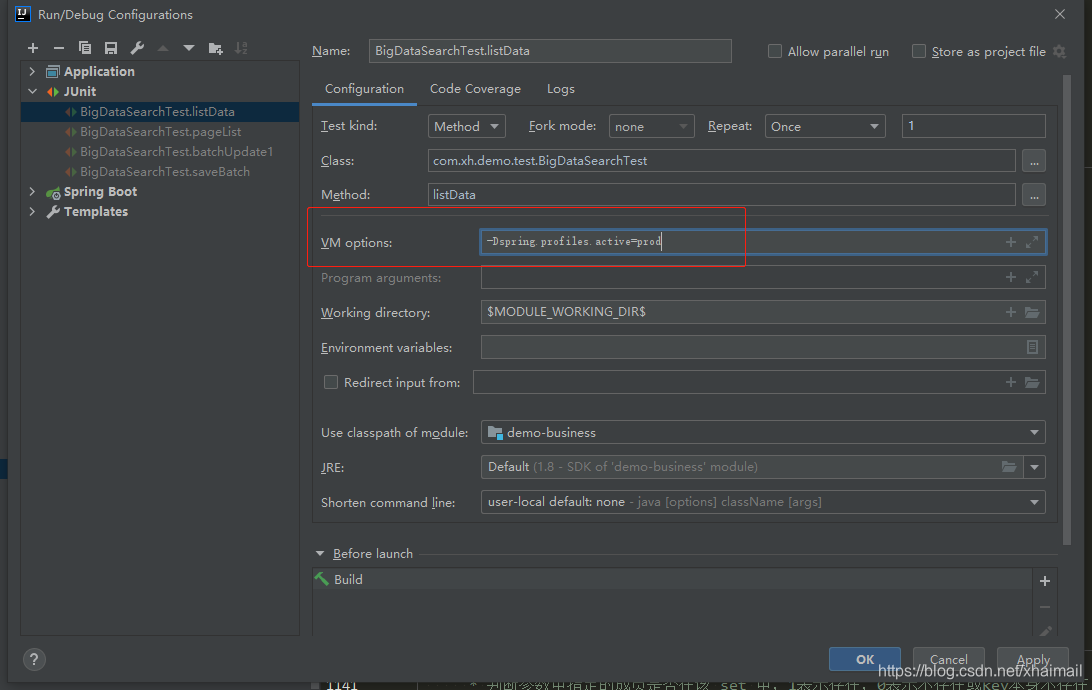Check the Store as project file option
This screenshot has height=690, width=1092.
[919, 52]
